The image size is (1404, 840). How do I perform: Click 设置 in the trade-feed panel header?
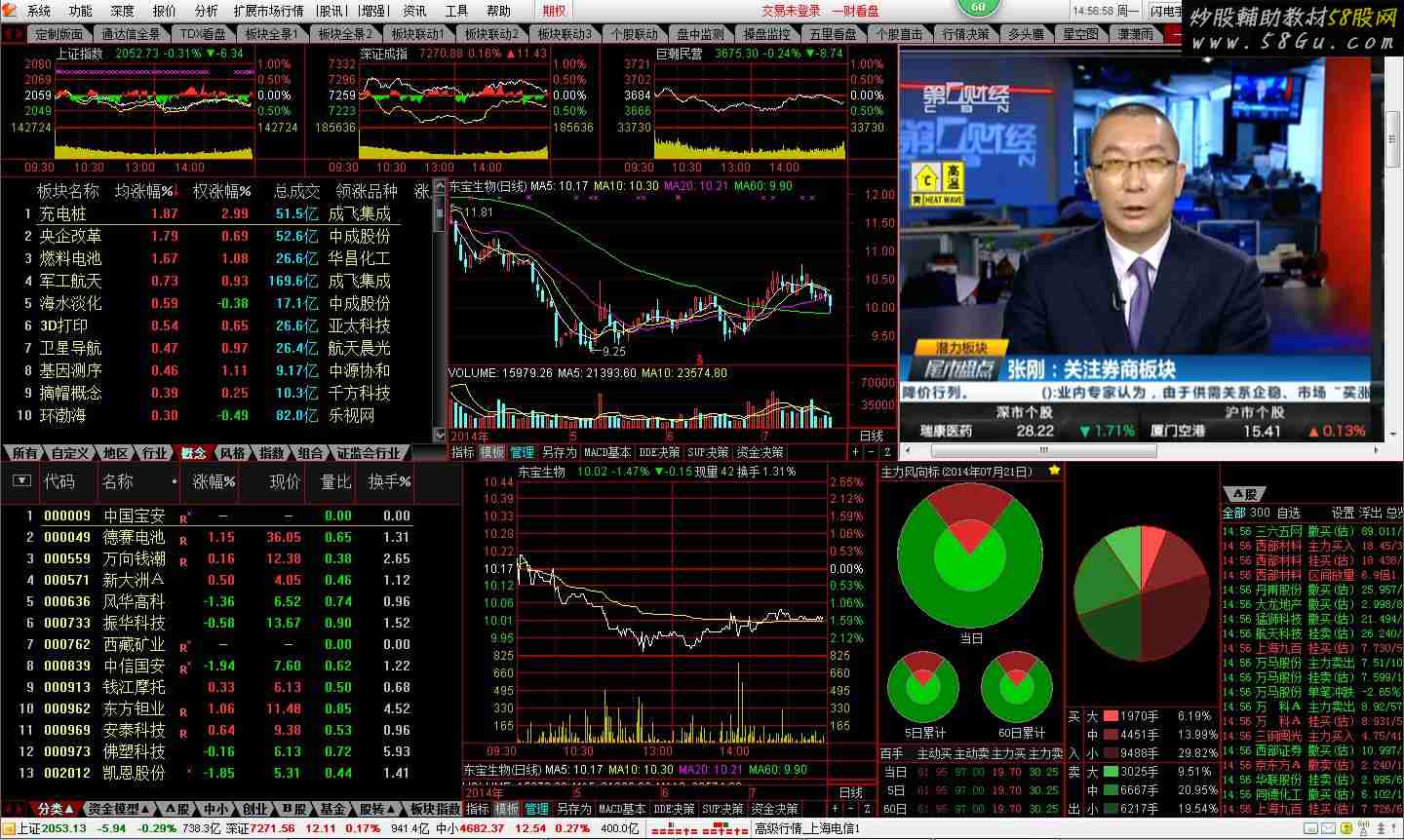click(1343, 512)
